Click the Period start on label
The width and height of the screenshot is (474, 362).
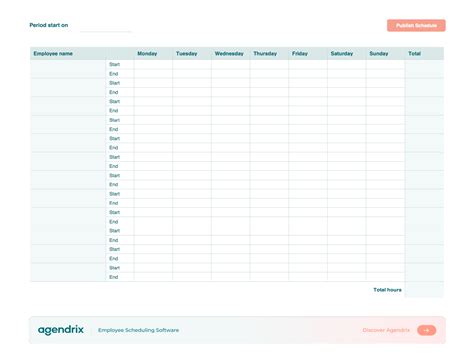pos(49,25)
